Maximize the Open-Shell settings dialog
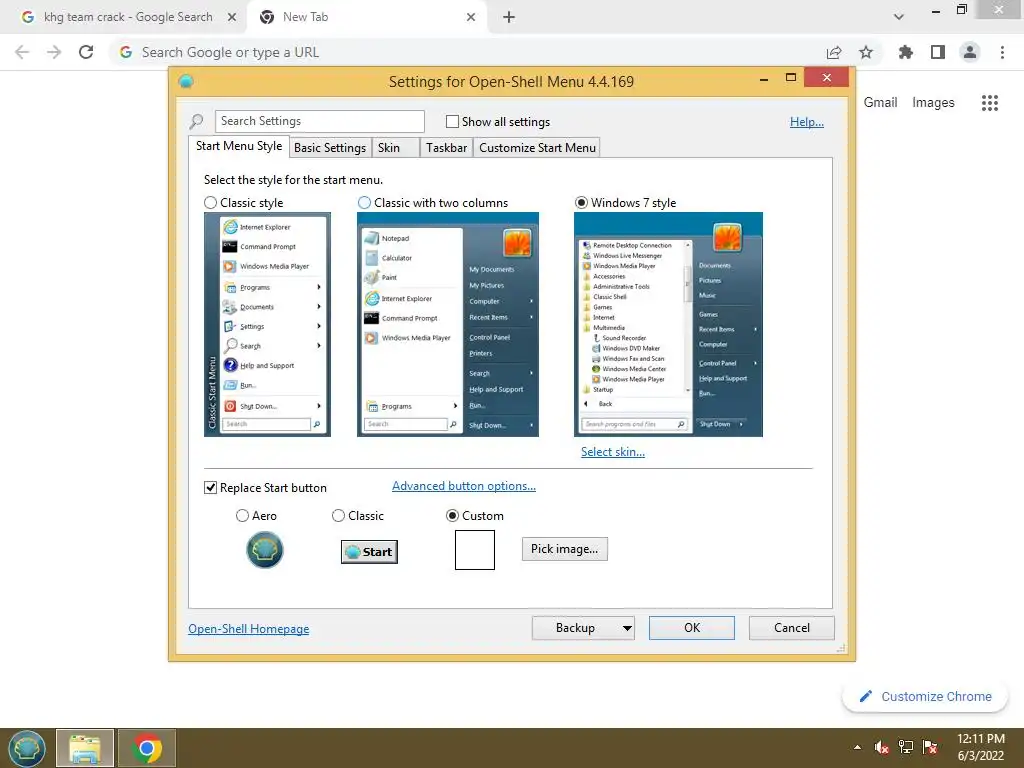This screenshot has height=768, width=1024. (x=791, y=78)
